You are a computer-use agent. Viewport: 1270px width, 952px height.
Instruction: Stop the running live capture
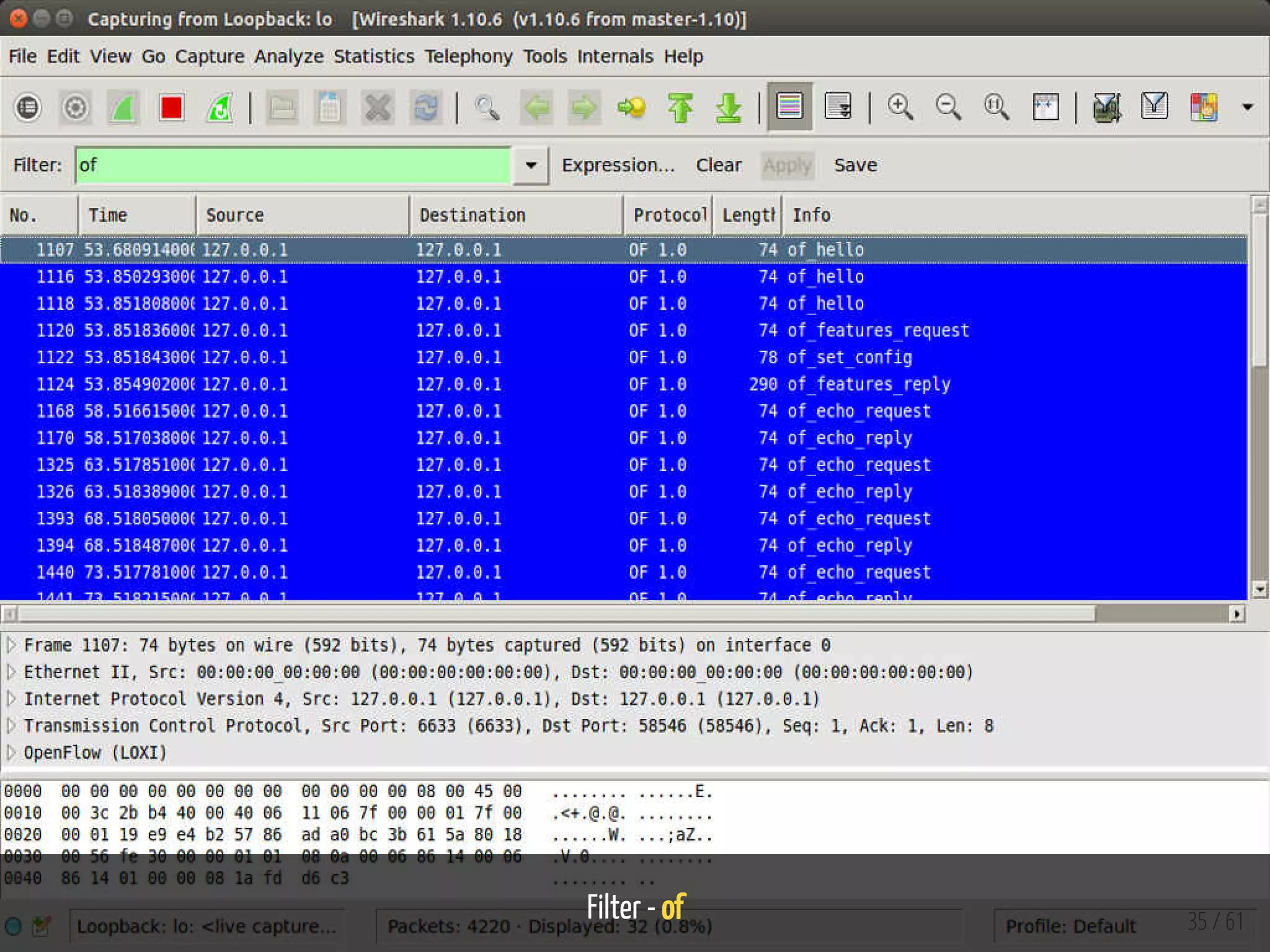point(171,107)
